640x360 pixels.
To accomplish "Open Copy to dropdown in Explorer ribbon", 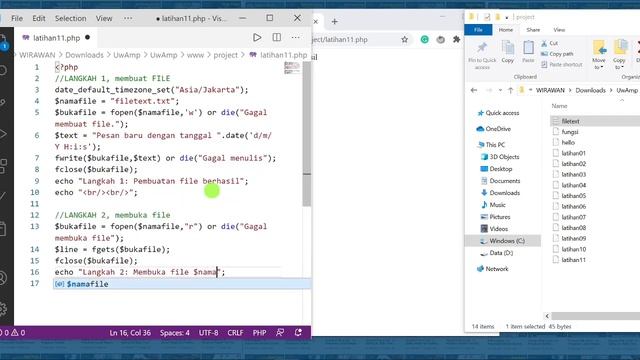I will click(619, 55).
